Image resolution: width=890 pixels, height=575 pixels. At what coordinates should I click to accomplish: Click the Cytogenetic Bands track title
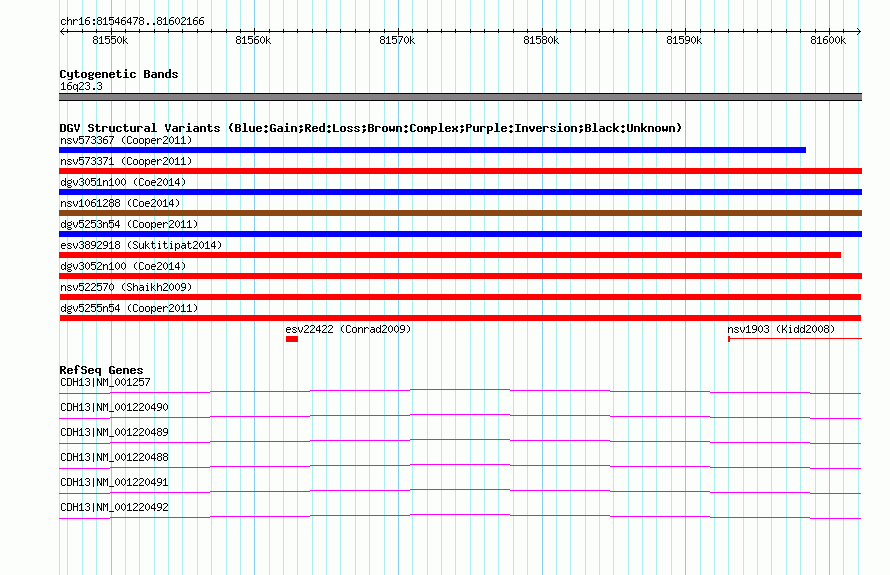[x=119, y=74]
